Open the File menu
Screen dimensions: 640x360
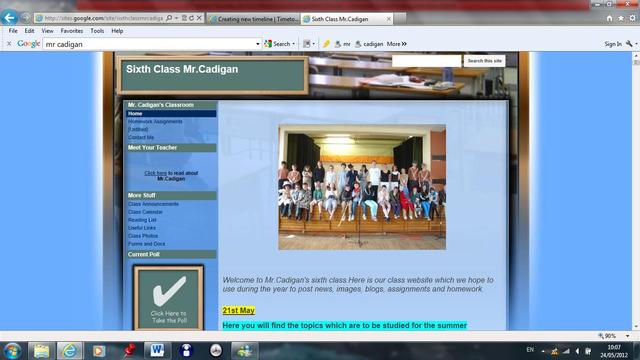click(x=13, y=31)
